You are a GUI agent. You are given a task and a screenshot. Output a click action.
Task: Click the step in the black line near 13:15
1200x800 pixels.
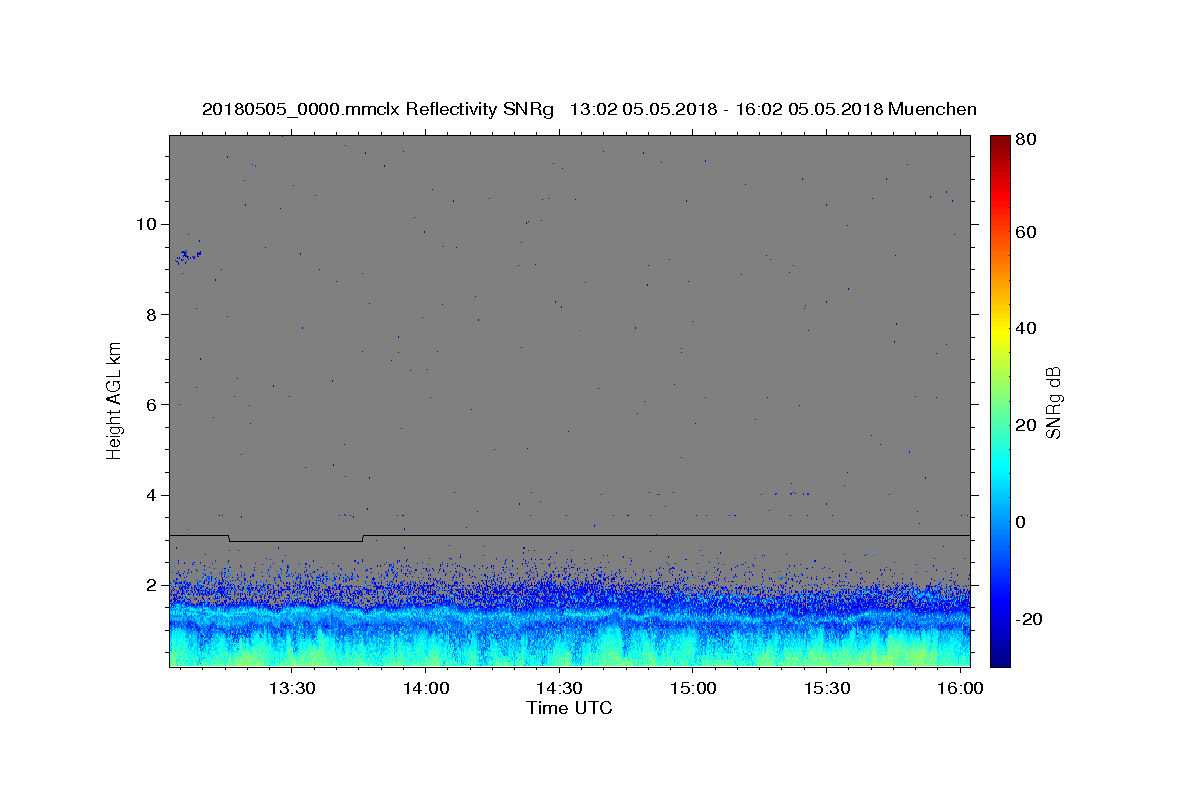229,538
